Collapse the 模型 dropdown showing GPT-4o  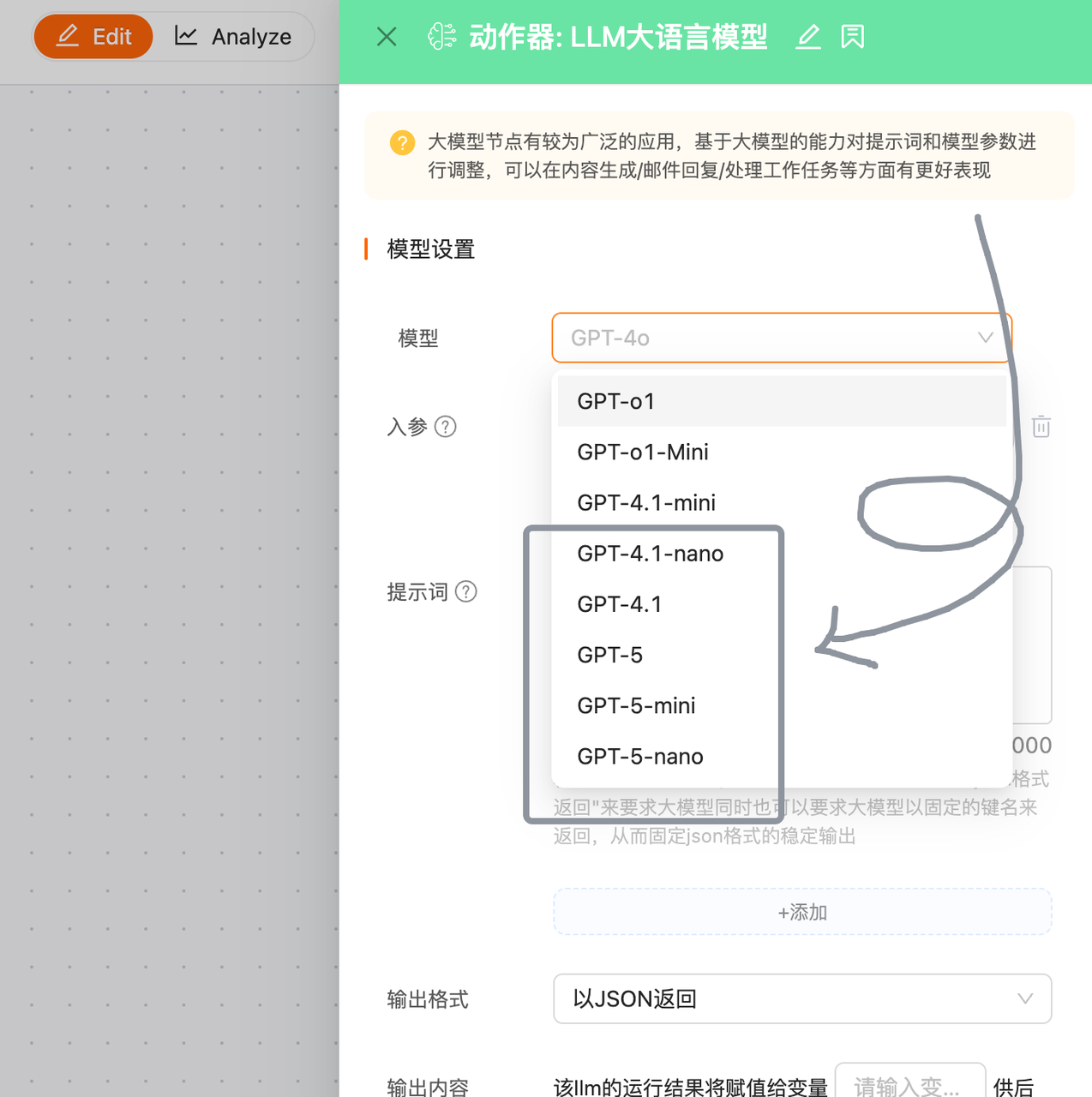click(x=782, y=338)
